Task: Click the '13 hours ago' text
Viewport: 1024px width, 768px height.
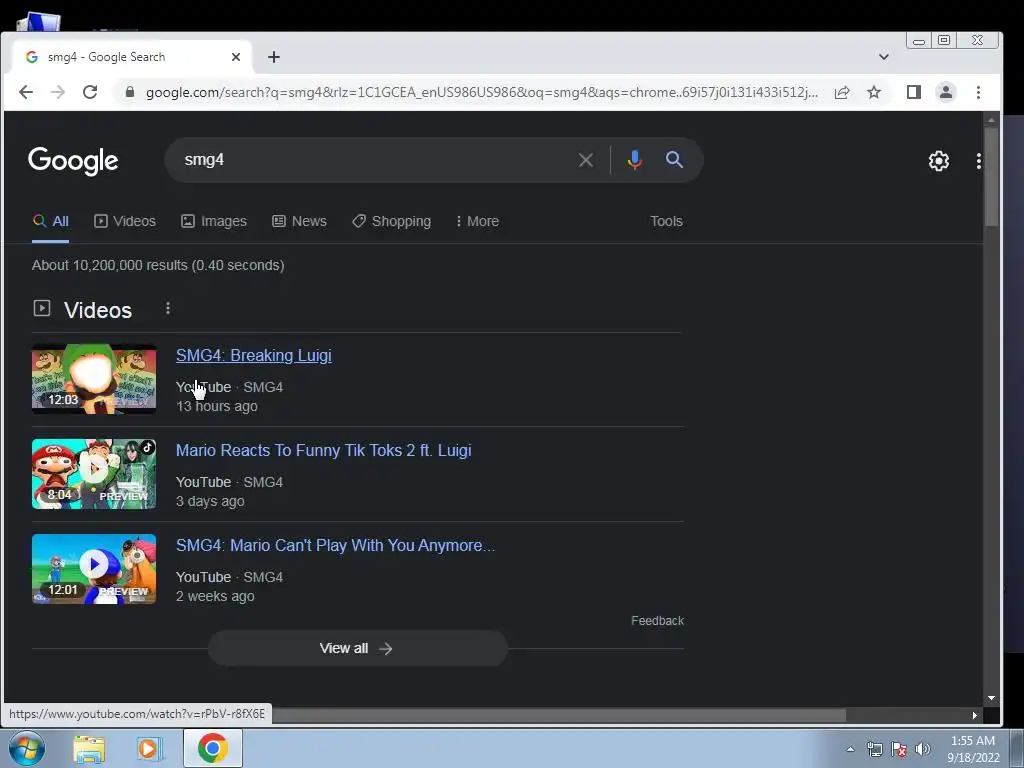Action: (217, 406)
